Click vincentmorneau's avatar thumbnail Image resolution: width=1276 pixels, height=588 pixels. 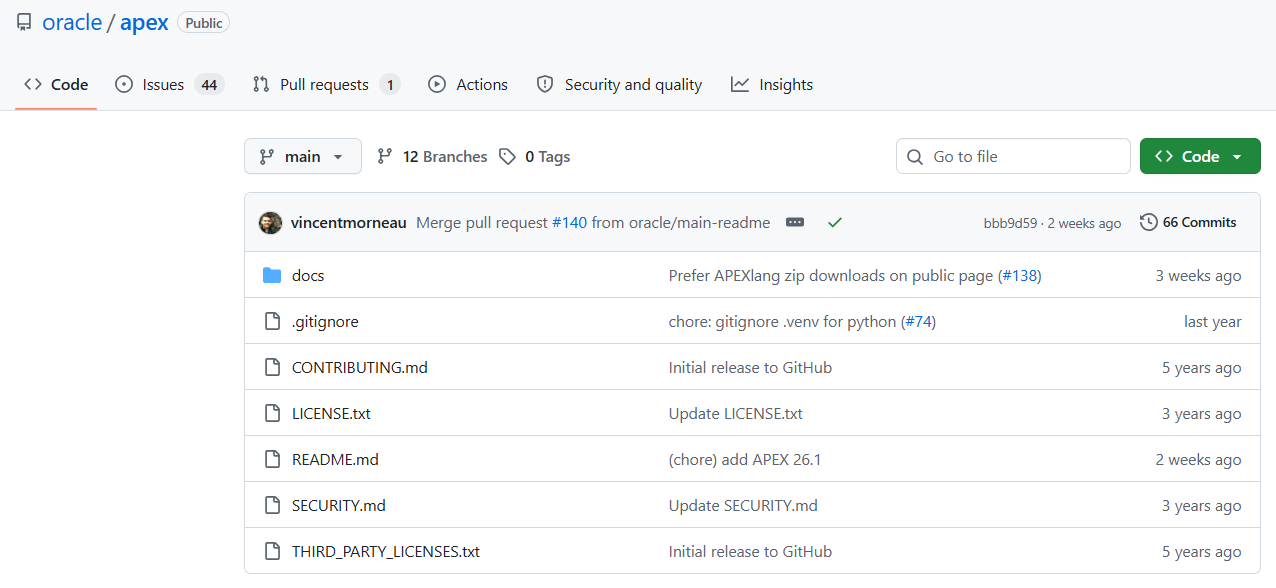270,223
